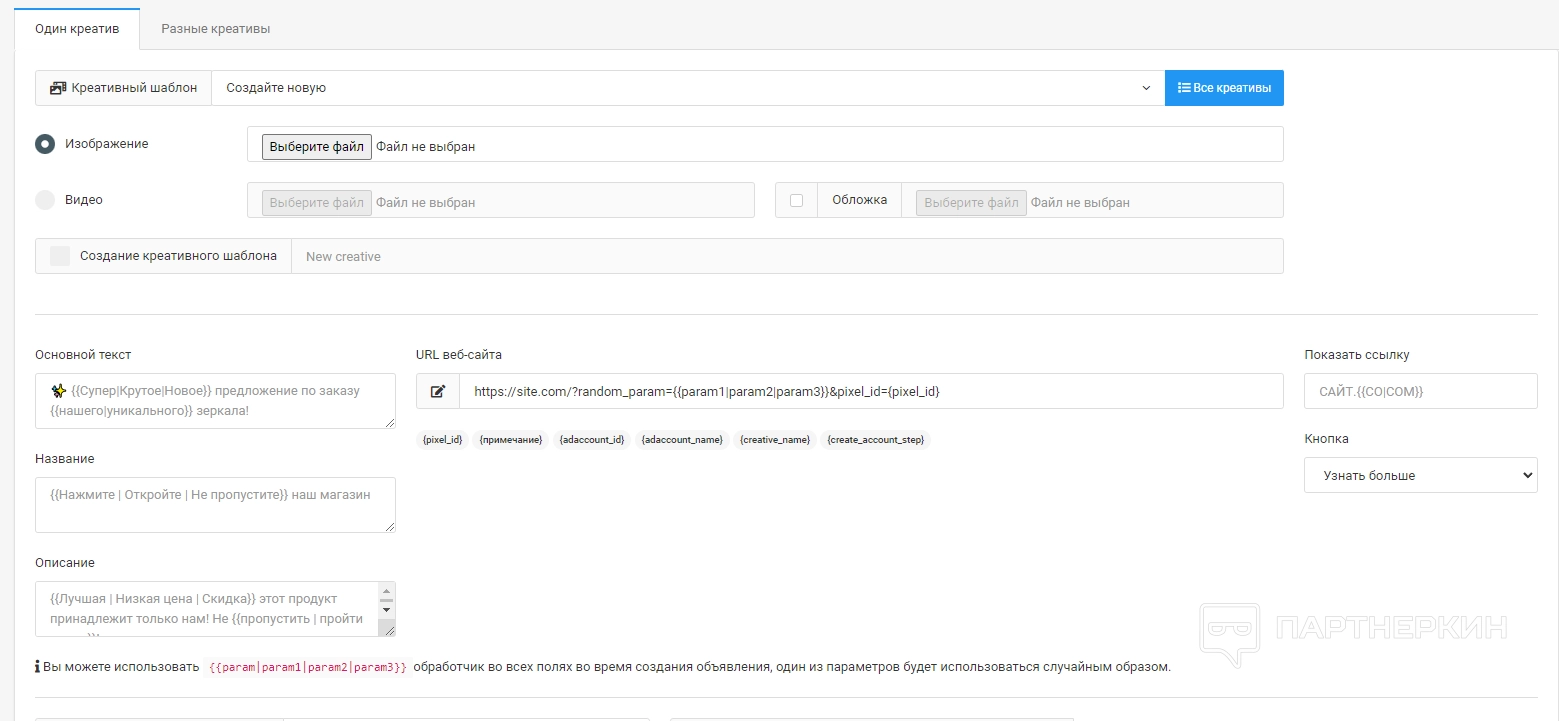Click the down arrow of the Описание scrollbar
1559x721 pixels.
387,610
